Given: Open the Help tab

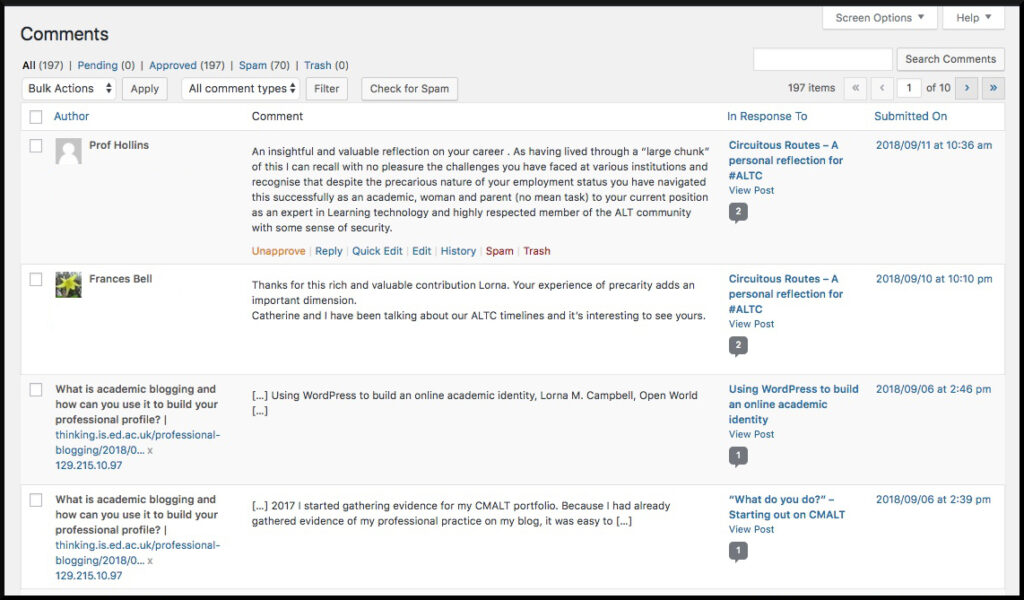Looking at the screenshot, I should click(x=973, y=18).
